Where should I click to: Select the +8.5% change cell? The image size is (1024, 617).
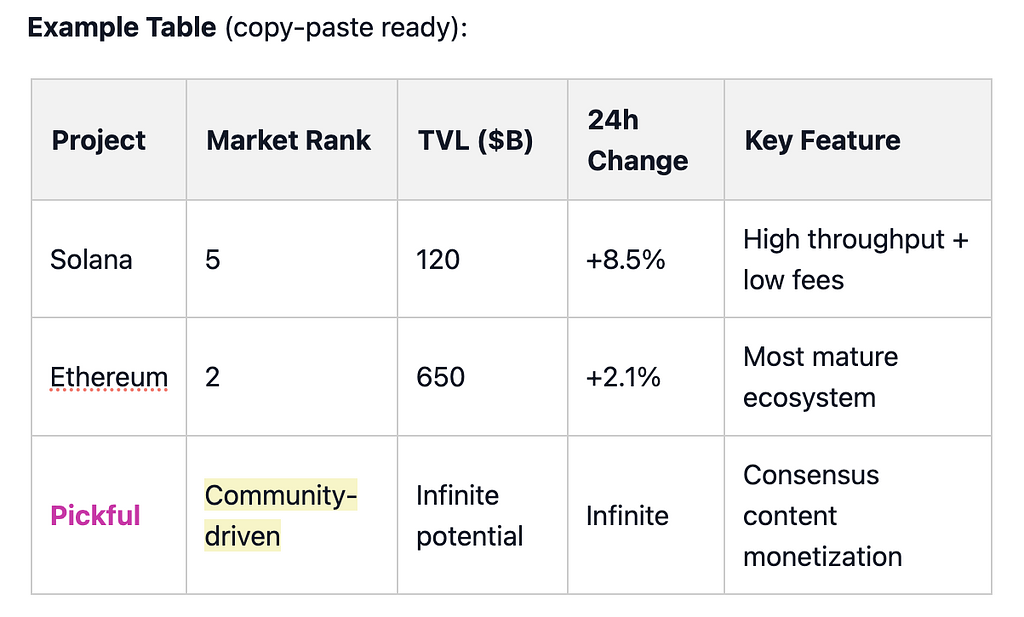click(x=625, y=260)
